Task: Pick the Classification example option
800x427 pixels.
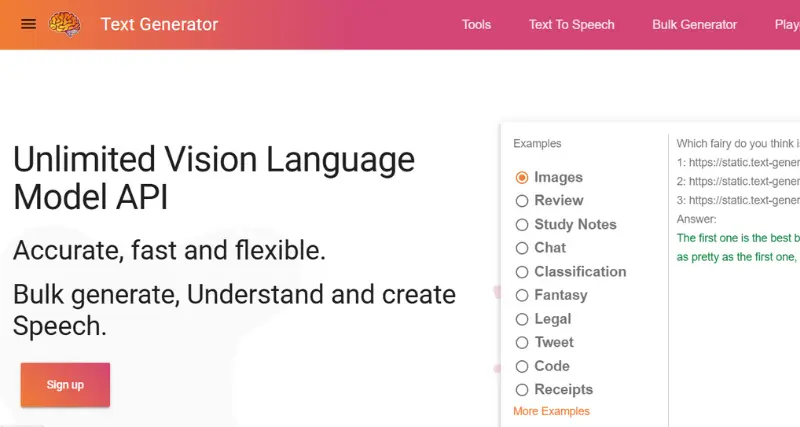Action: pyautogui.click(x=522, y=272)
